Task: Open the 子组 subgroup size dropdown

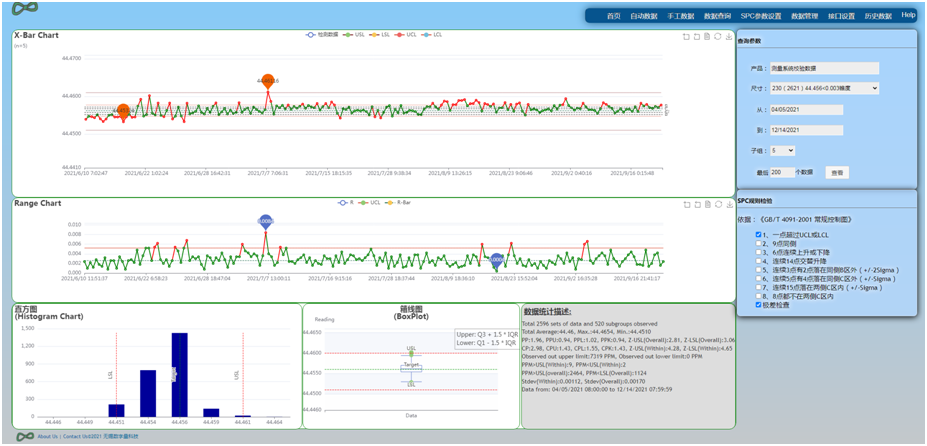Action: [x=782, y=151]
